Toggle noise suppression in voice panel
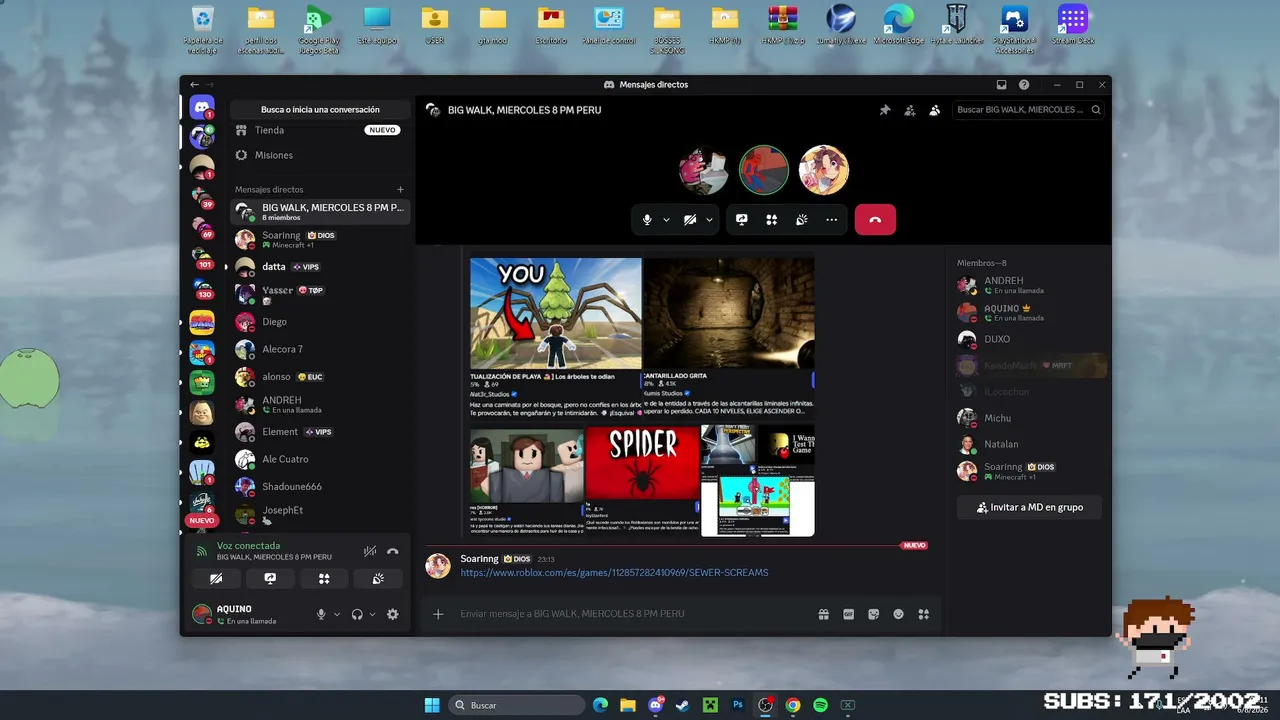This screenshot has height=720, width=1280. (x=370, y=551)
